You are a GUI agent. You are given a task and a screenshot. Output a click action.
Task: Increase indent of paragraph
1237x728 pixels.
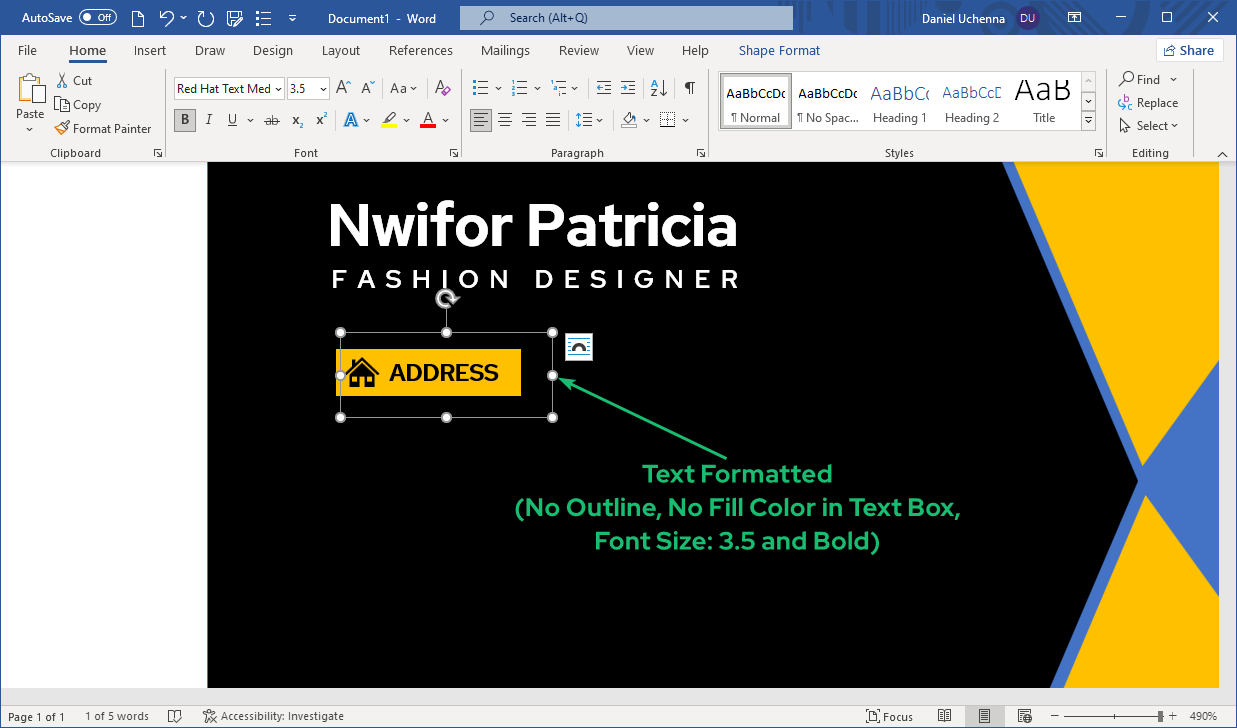pyautogui.click(x=627, y=88)
